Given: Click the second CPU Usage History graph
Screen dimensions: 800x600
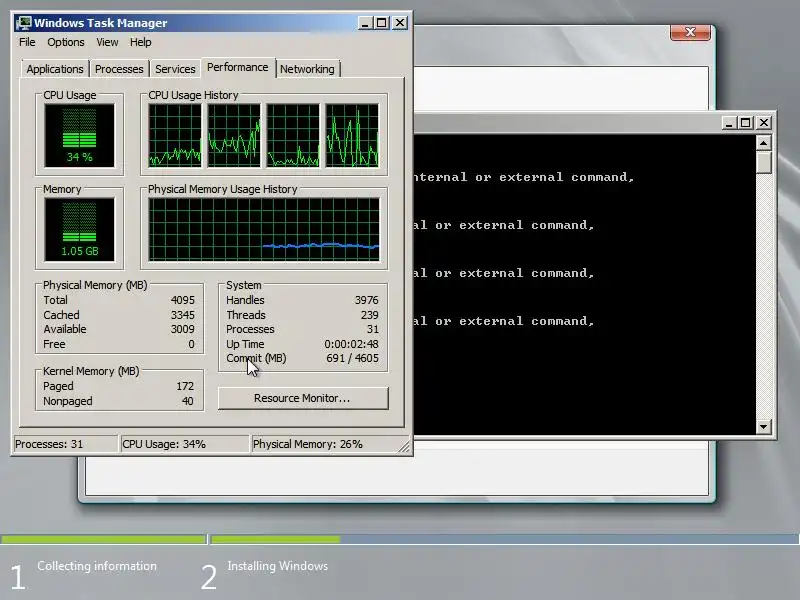Looking at the screenshot, I should click(234, 136).
